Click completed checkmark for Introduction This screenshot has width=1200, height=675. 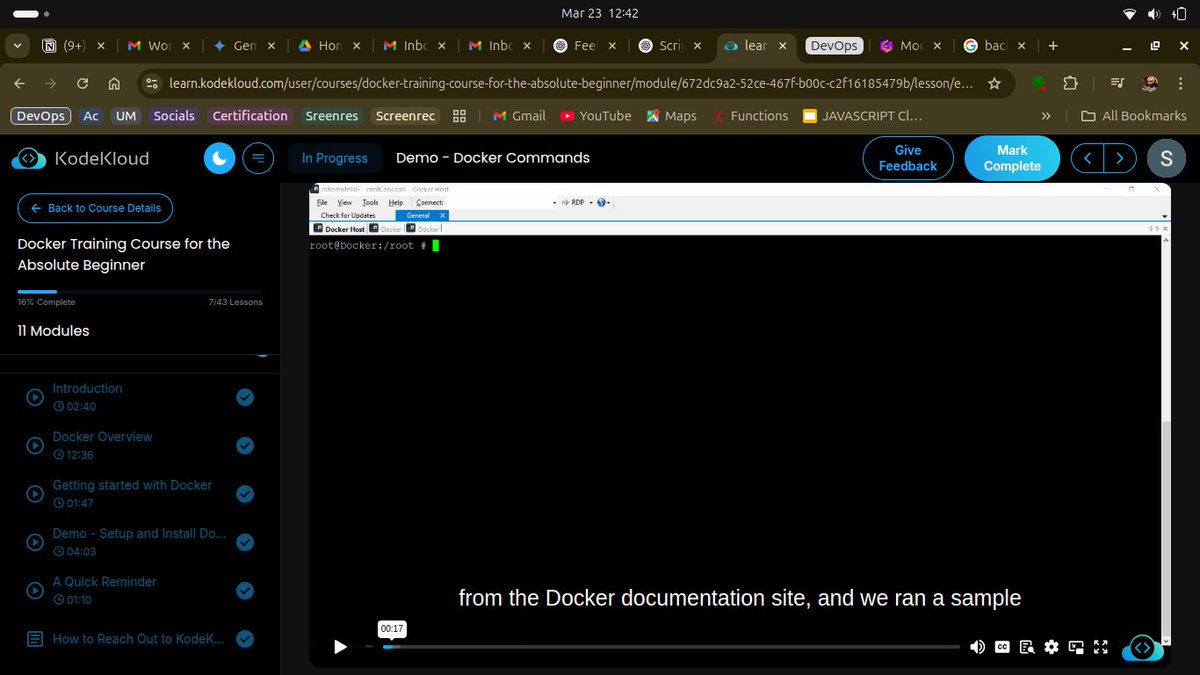click(x=245, y=397)
